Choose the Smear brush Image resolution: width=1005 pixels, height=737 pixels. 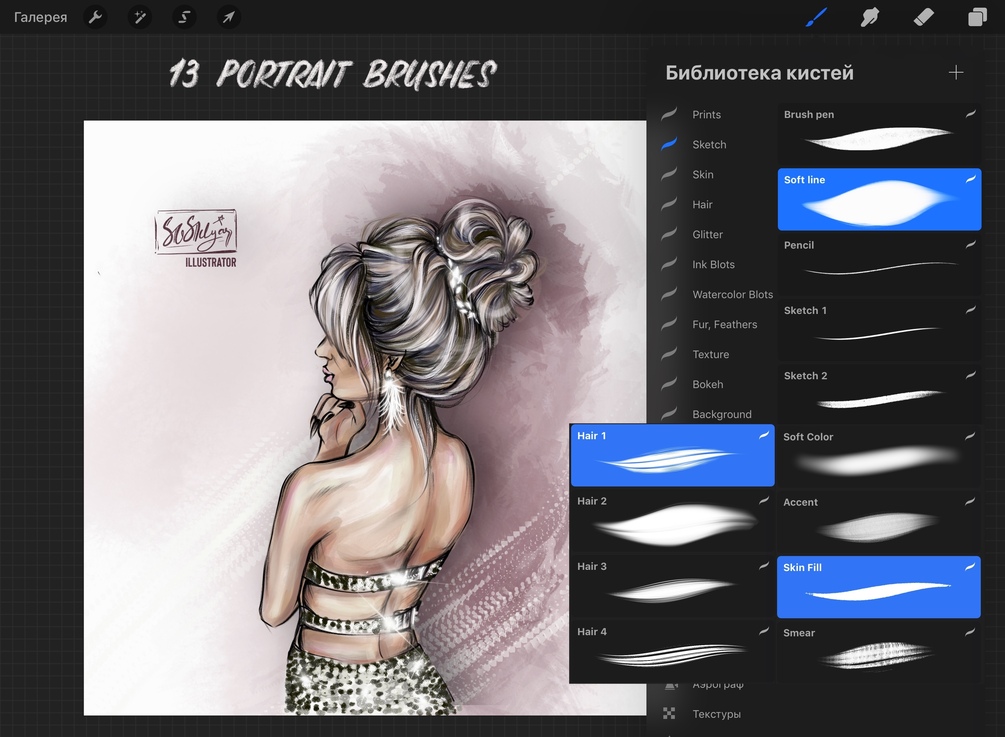point(879,652)
